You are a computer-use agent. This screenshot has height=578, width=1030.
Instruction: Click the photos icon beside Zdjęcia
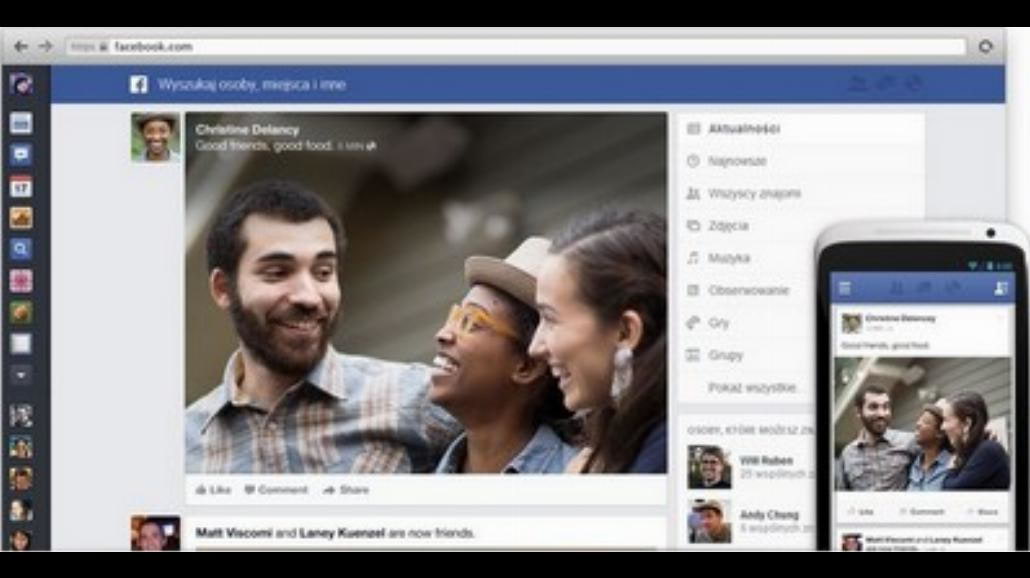[x=693, y=225]
